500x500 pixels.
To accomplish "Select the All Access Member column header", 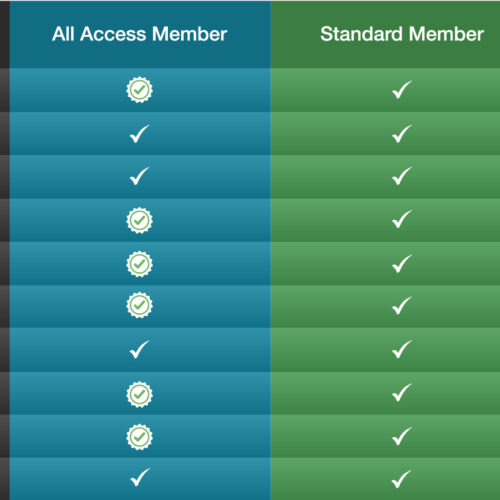I will click(x=140, y=34).
